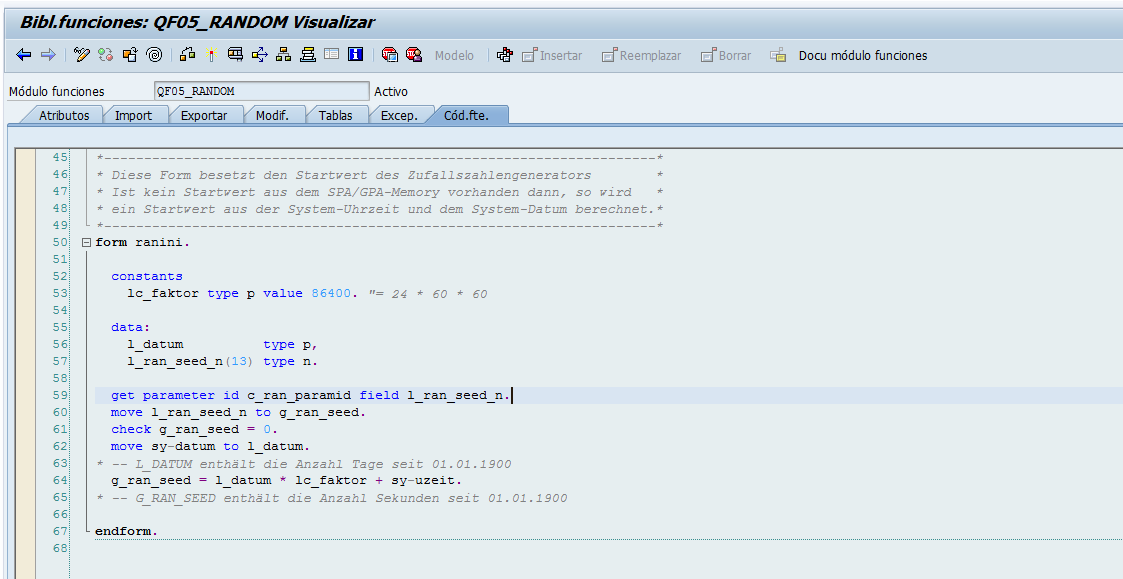
Task: Click the blue Back arrow icon
Action: tap(24, 55)
